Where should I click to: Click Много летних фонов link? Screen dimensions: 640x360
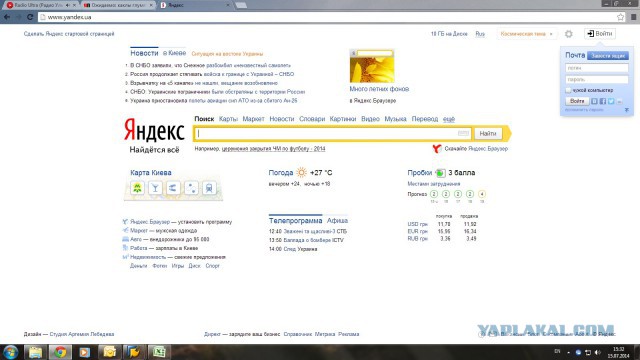(x=379, y=89)
